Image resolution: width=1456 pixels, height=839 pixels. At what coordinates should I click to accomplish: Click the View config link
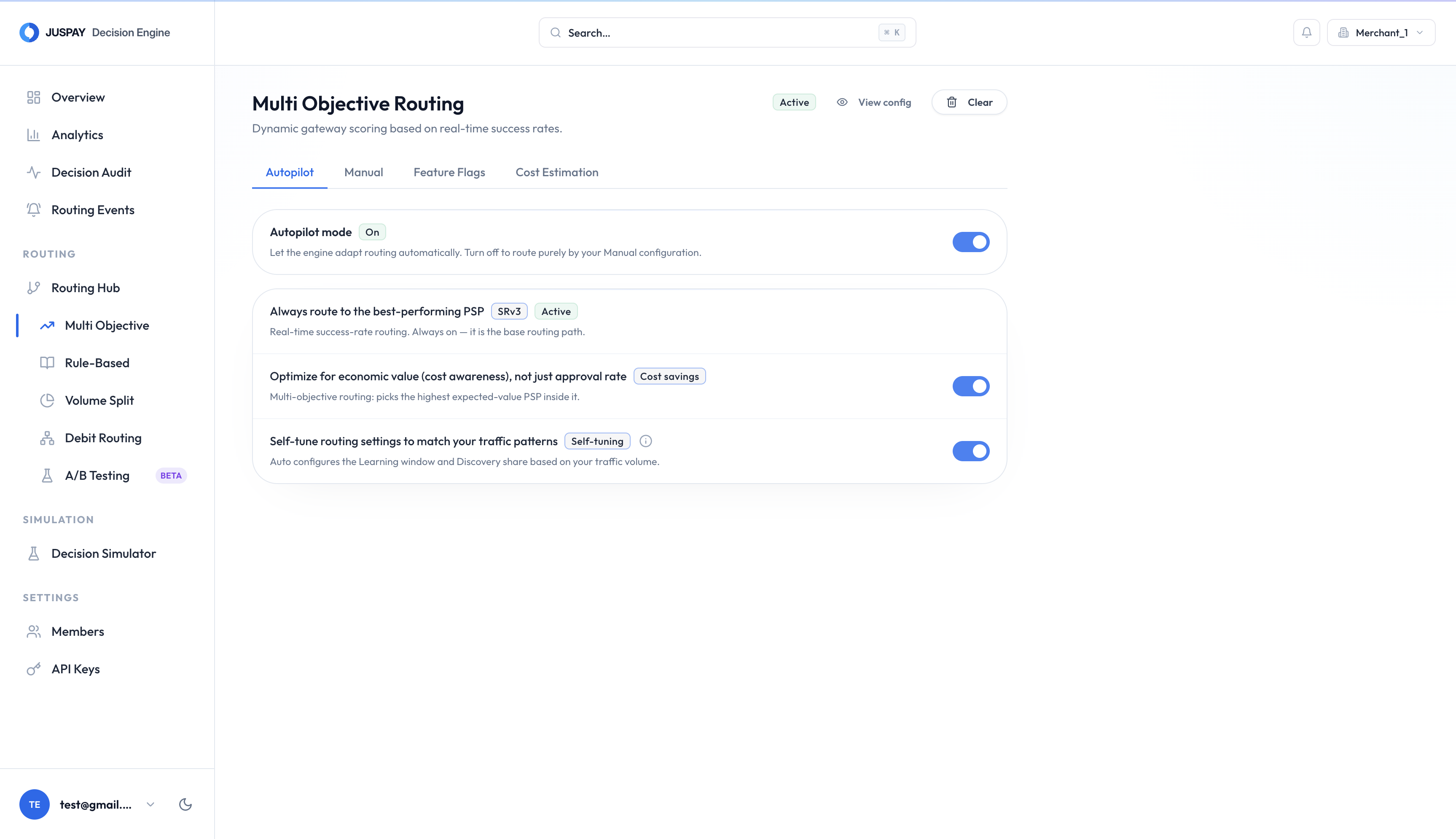coord(874,102)
